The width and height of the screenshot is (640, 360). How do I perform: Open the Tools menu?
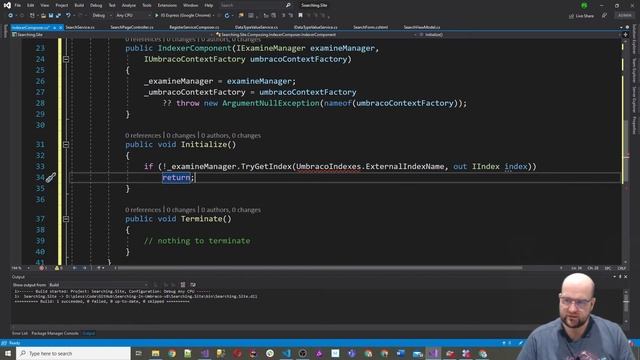147,5
